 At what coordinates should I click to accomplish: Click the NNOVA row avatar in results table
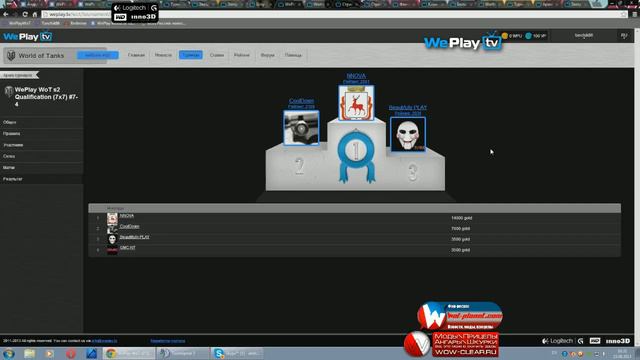coord(112,218)
